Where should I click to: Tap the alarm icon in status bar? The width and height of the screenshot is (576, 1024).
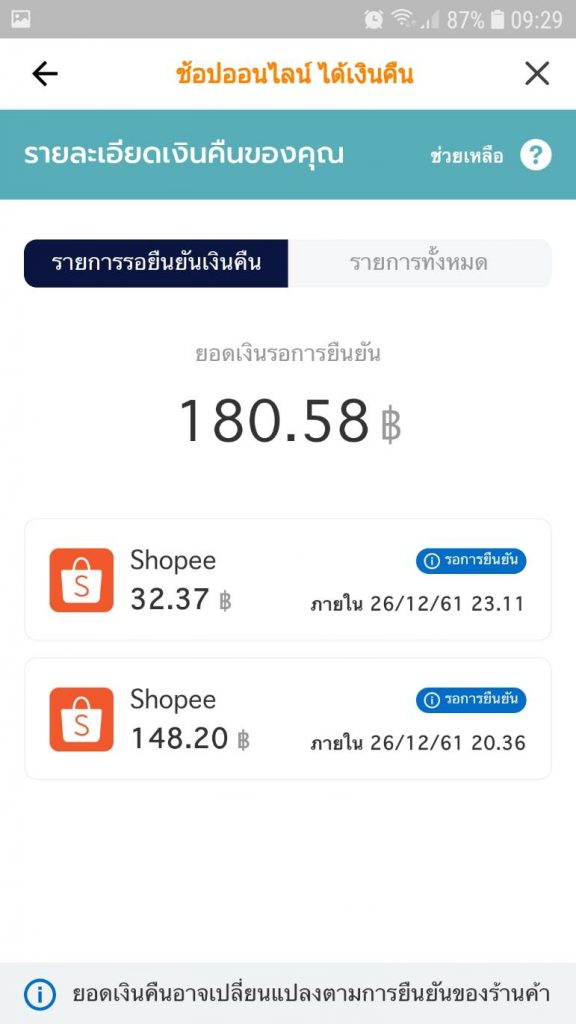(x=374, y=20)
